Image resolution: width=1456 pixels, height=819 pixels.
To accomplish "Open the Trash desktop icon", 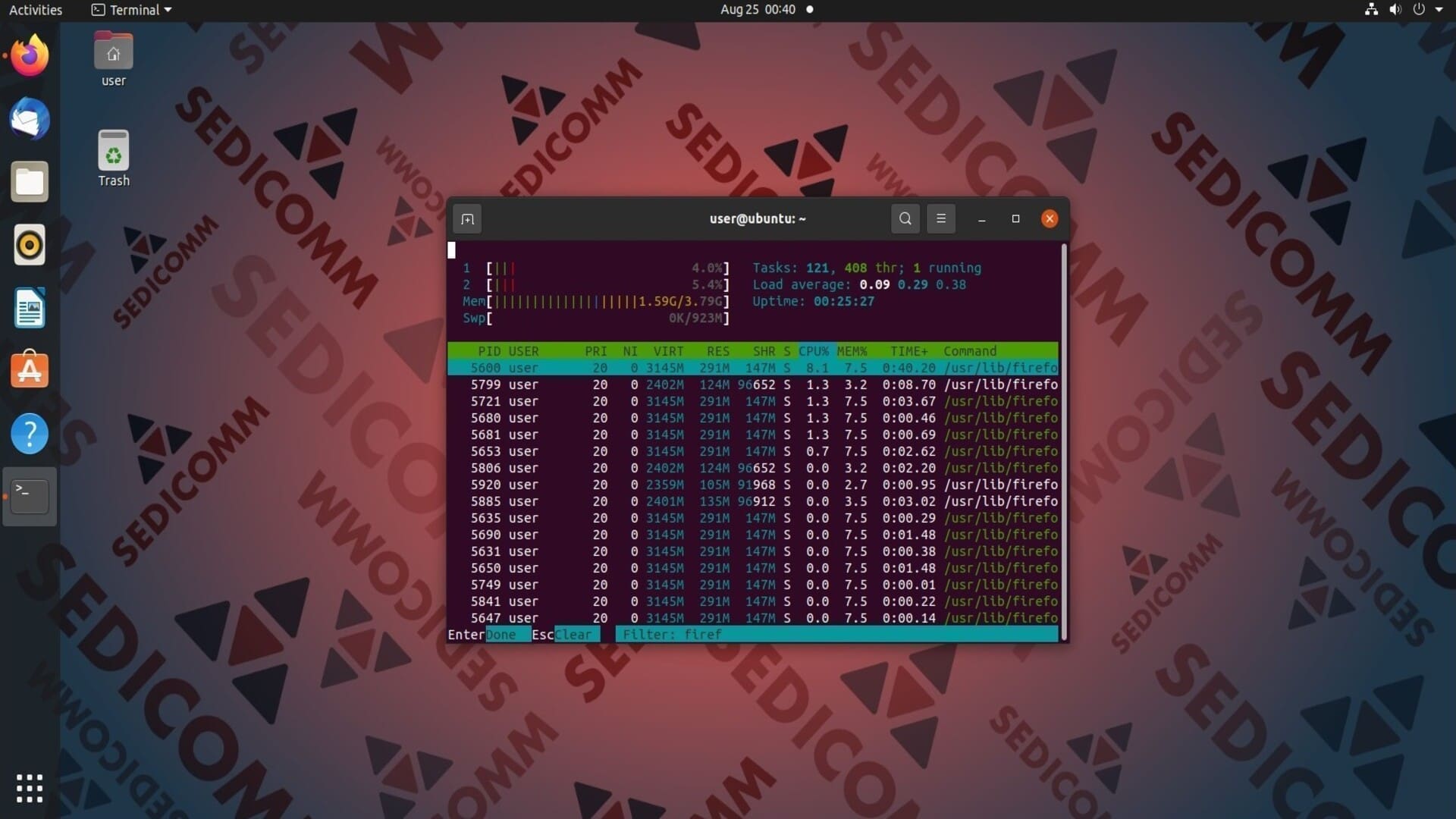I will click(114, 158).
